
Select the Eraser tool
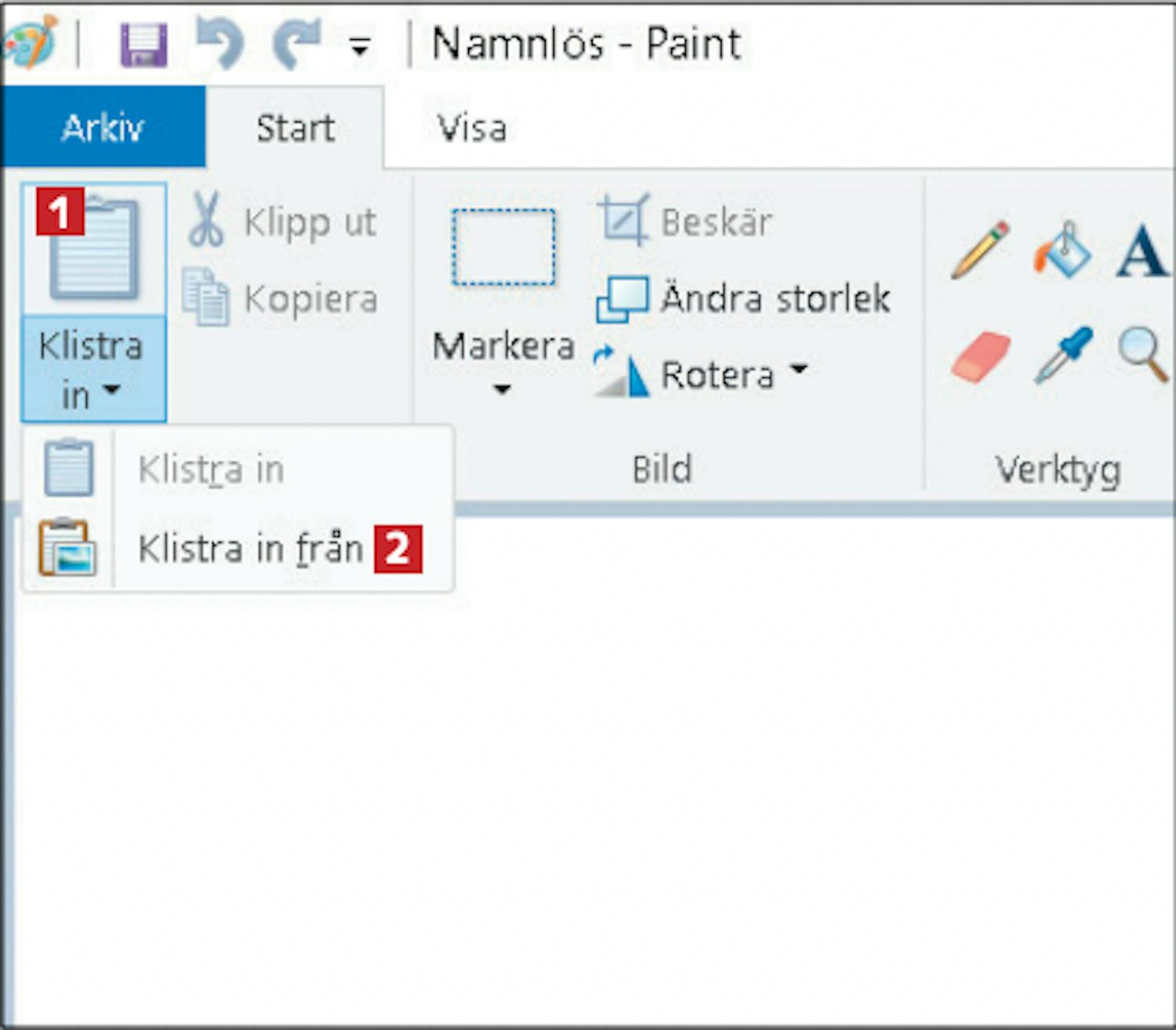981,357
